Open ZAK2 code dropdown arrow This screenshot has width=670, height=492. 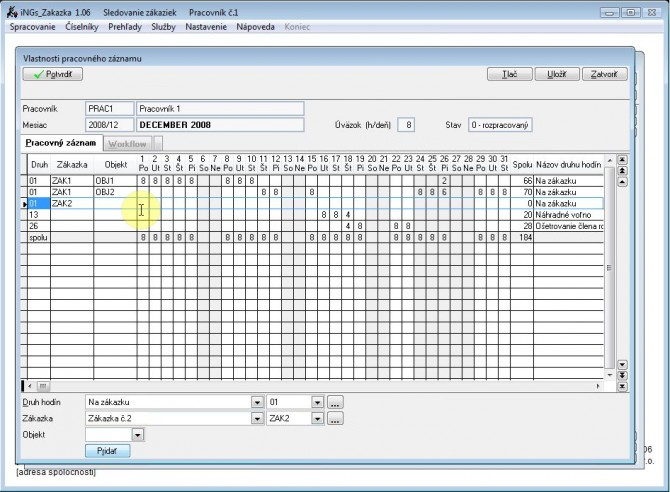[x=317, y=418]
